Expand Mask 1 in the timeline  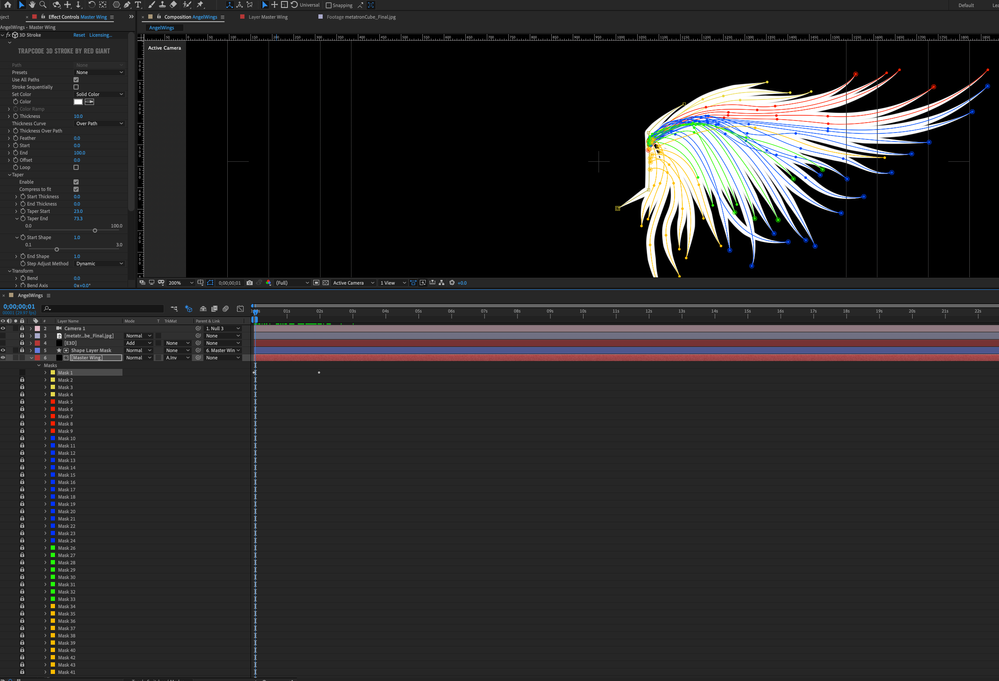tap(45, 373)
